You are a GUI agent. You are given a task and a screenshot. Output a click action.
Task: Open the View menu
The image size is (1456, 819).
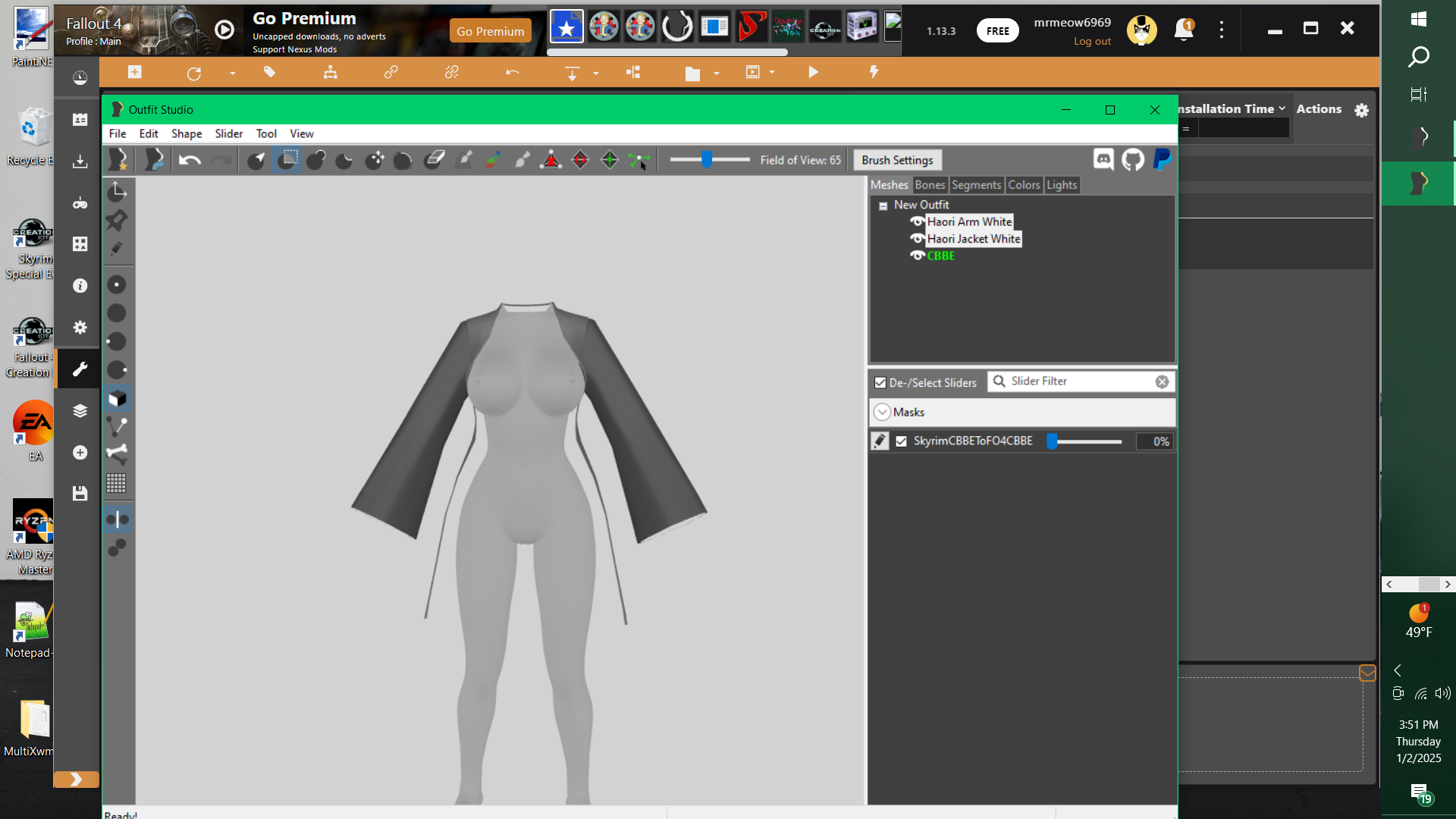(302, 133)
